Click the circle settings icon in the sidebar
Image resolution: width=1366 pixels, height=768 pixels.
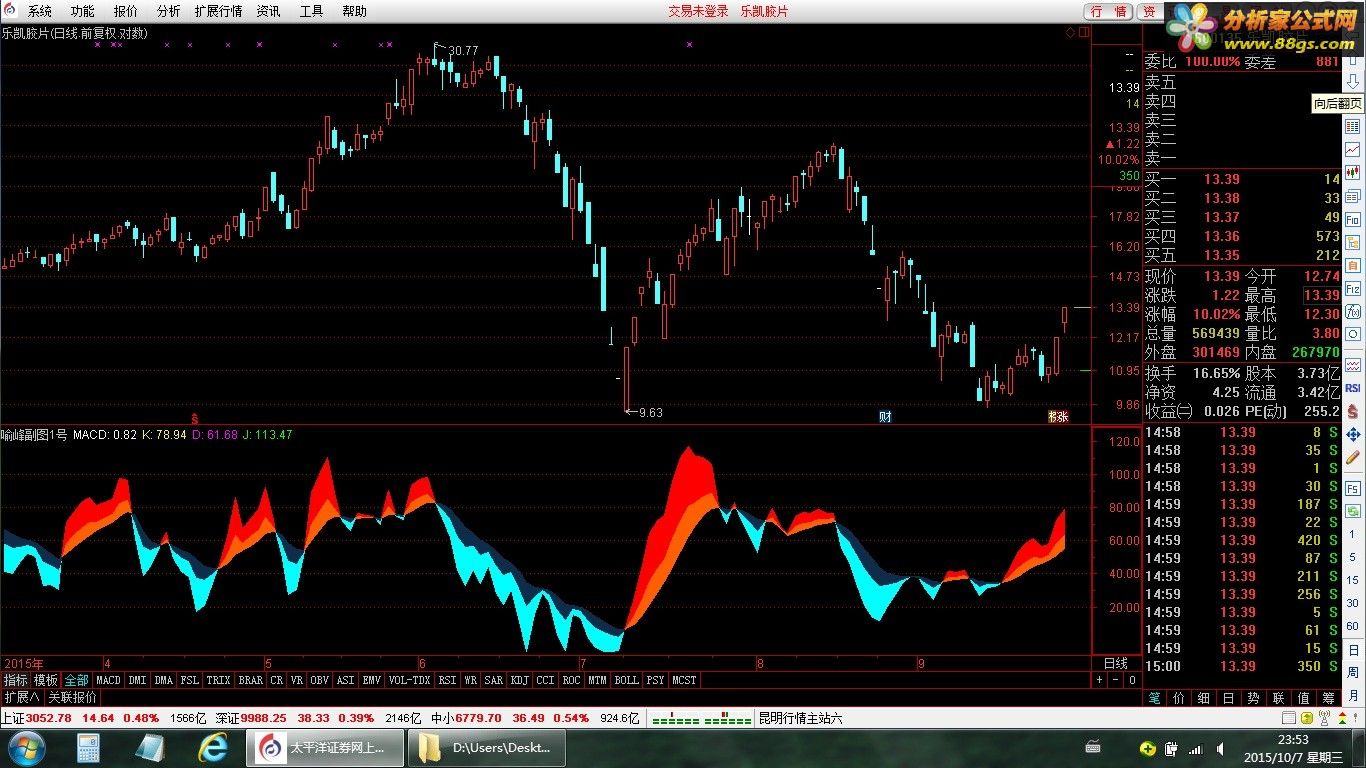coord(1352,334)
